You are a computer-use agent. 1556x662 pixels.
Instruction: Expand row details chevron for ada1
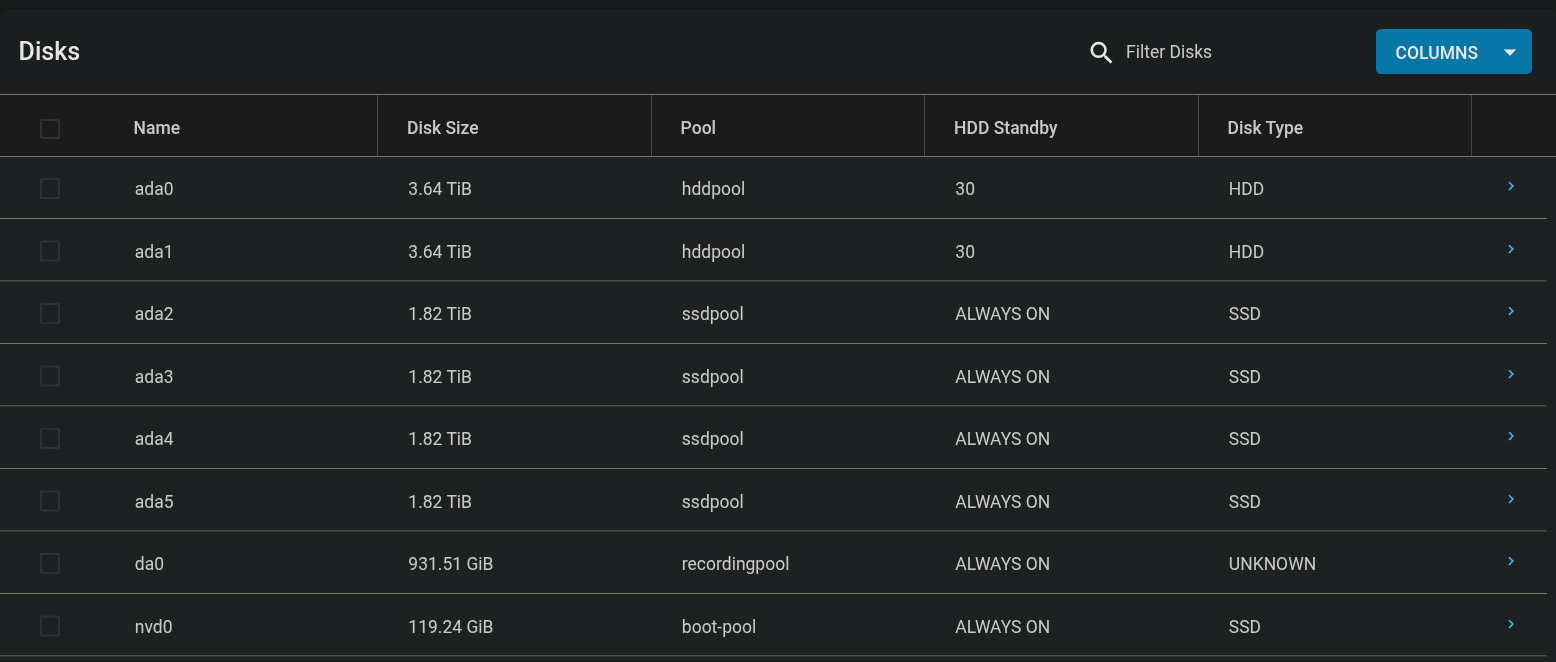click(1511, 249)
